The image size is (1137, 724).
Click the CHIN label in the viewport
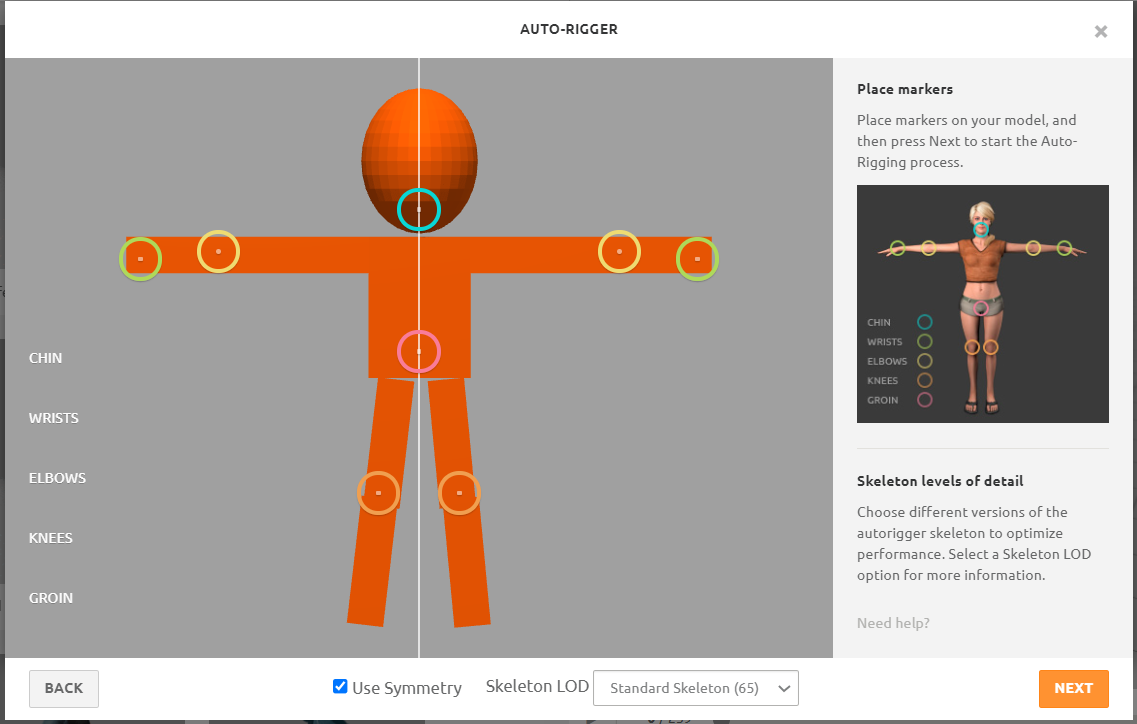point(46,358)
